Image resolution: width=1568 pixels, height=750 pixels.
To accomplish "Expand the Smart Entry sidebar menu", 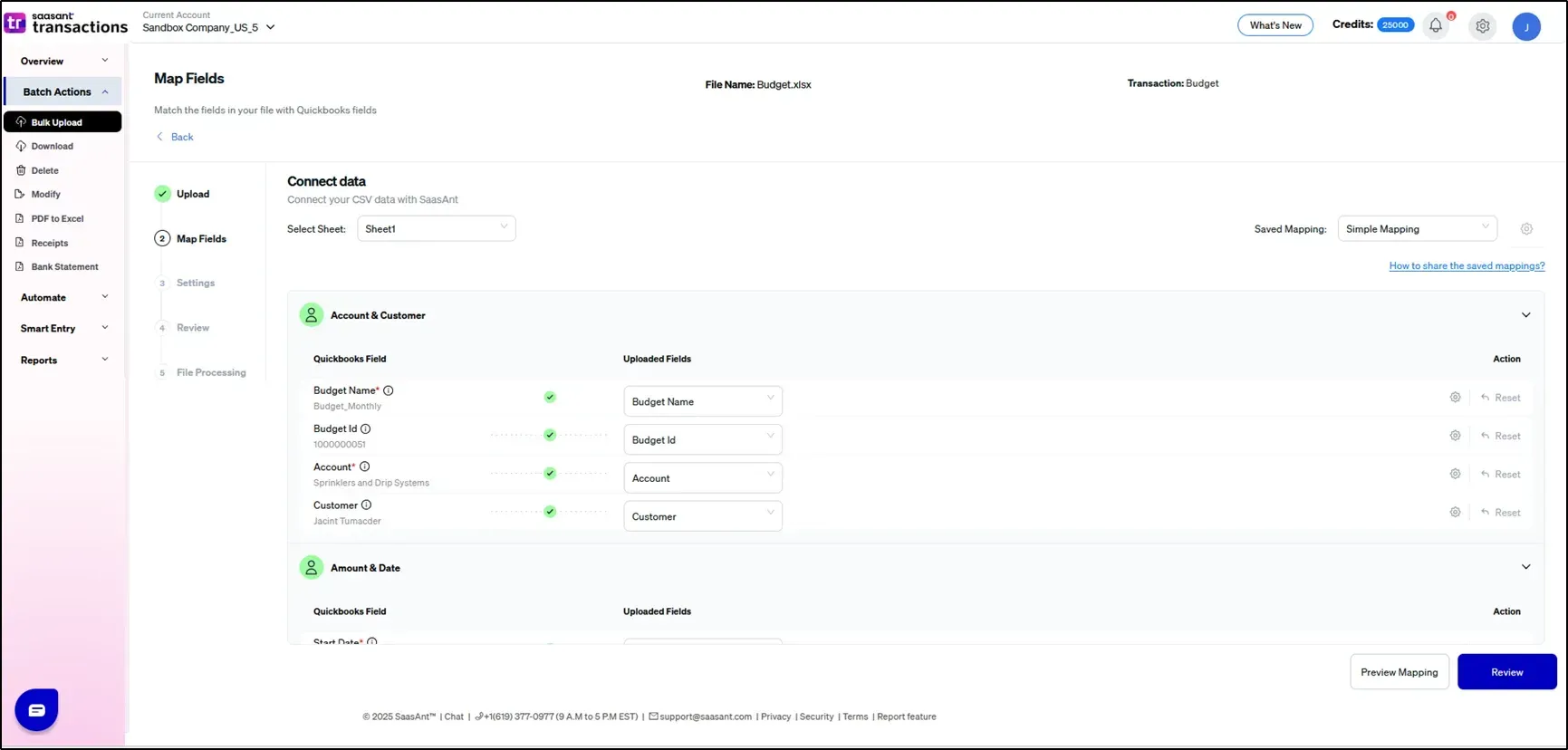I will click(63, 328).
